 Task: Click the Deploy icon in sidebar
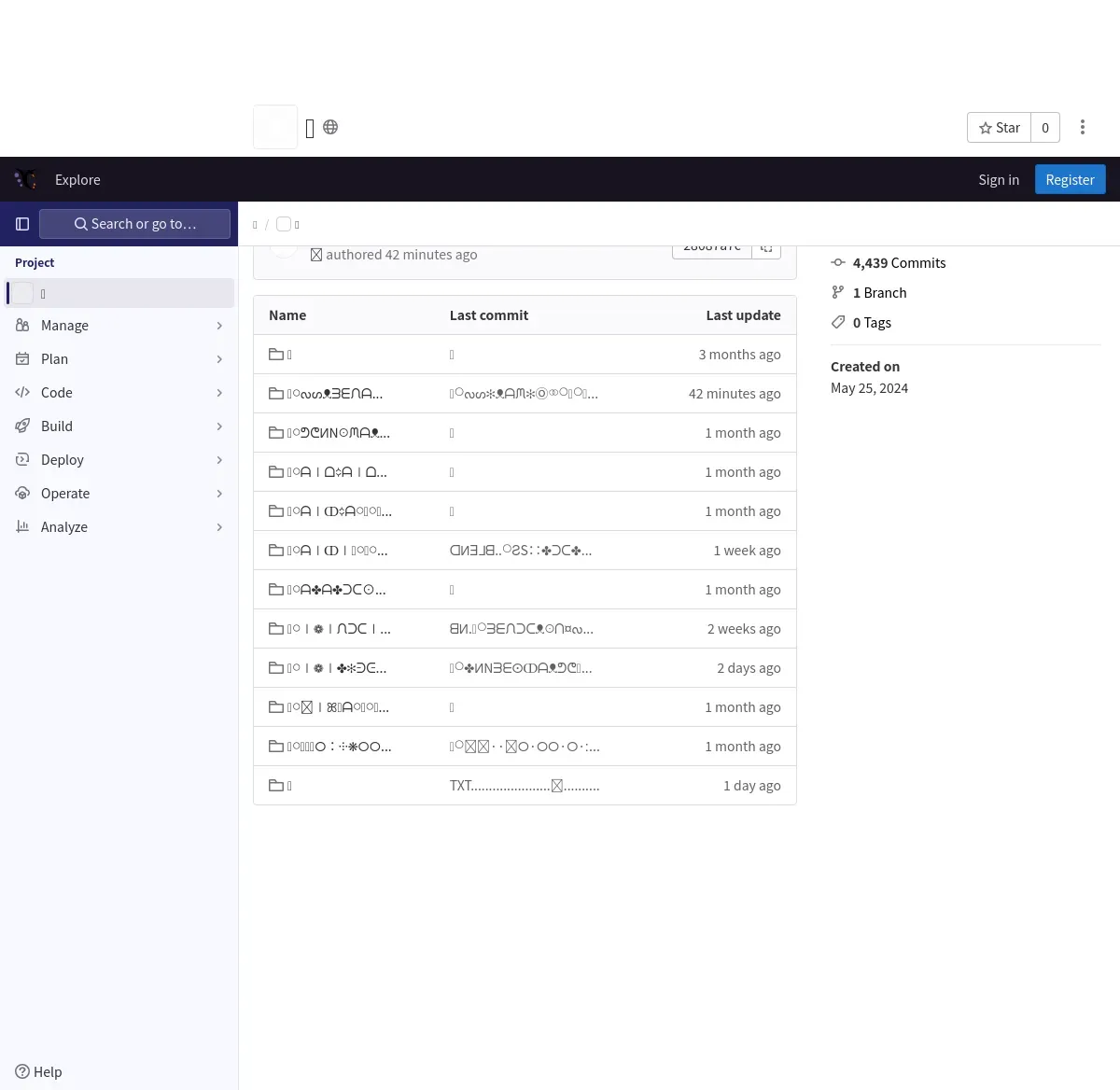pos(22,460)
